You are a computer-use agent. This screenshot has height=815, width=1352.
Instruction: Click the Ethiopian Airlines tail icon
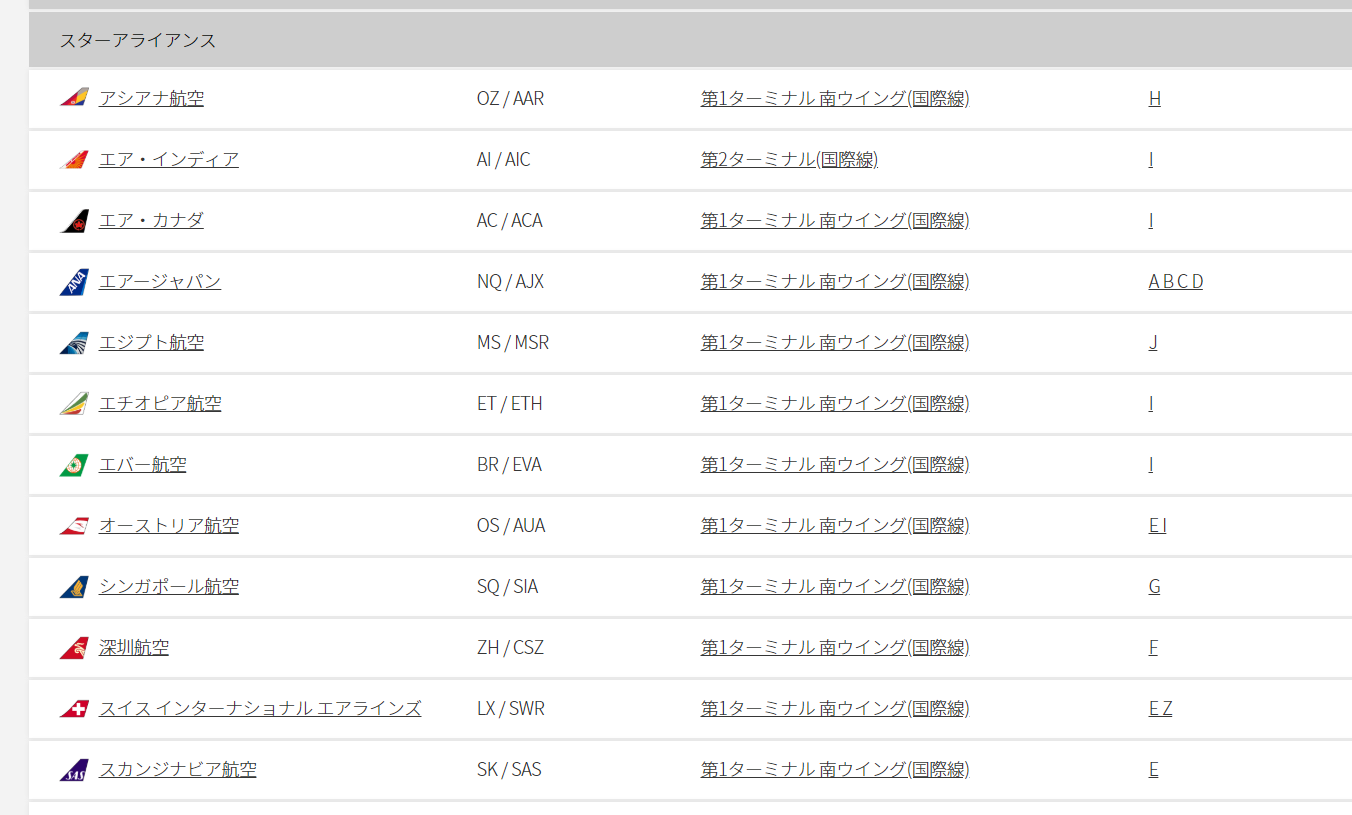[x=74, y=404]
